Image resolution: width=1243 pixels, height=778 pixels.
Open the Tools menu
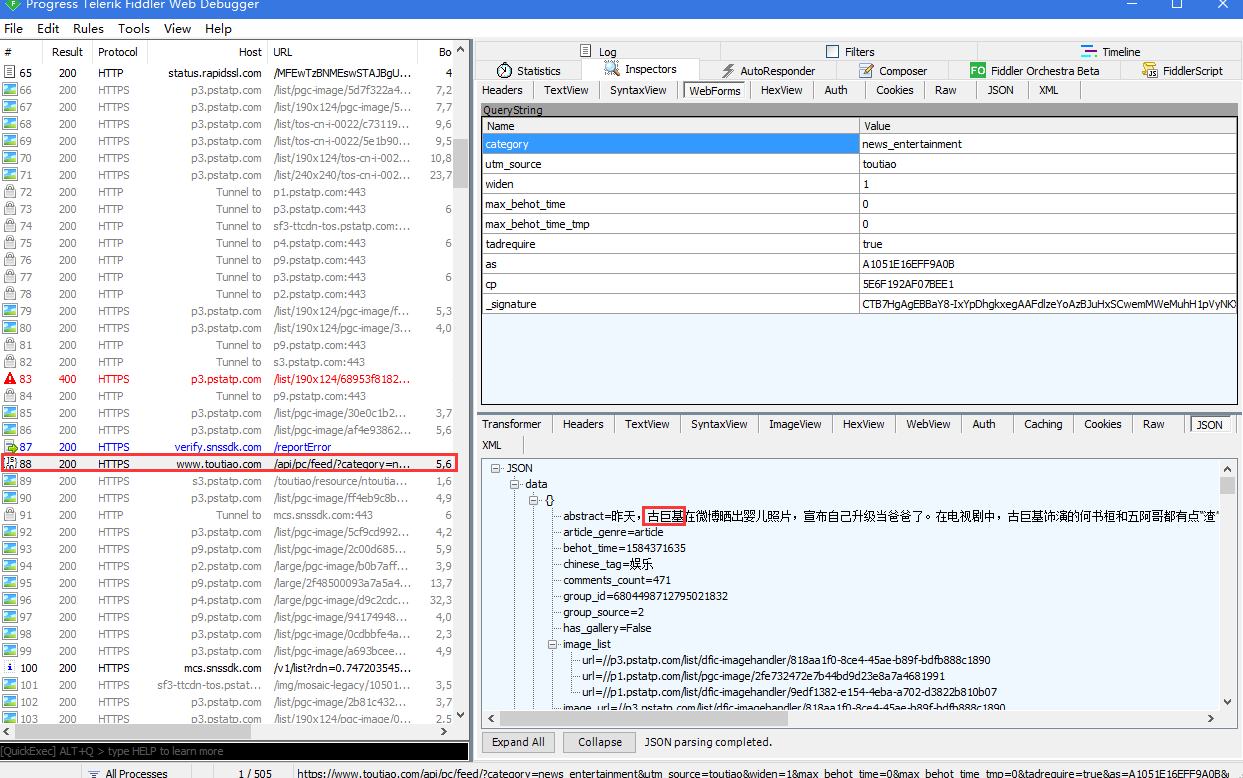click(x=134, y=29)
